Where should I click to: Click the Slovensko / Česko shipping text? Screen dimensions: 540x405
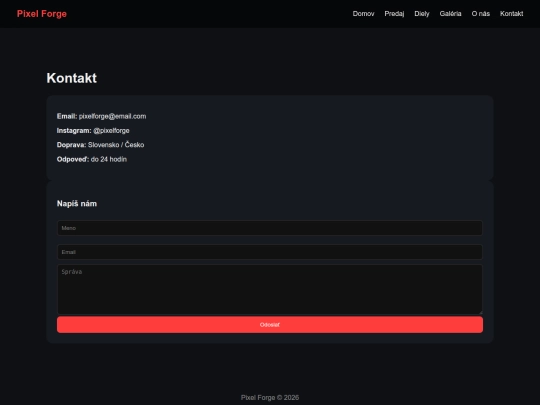coord(116,145)
